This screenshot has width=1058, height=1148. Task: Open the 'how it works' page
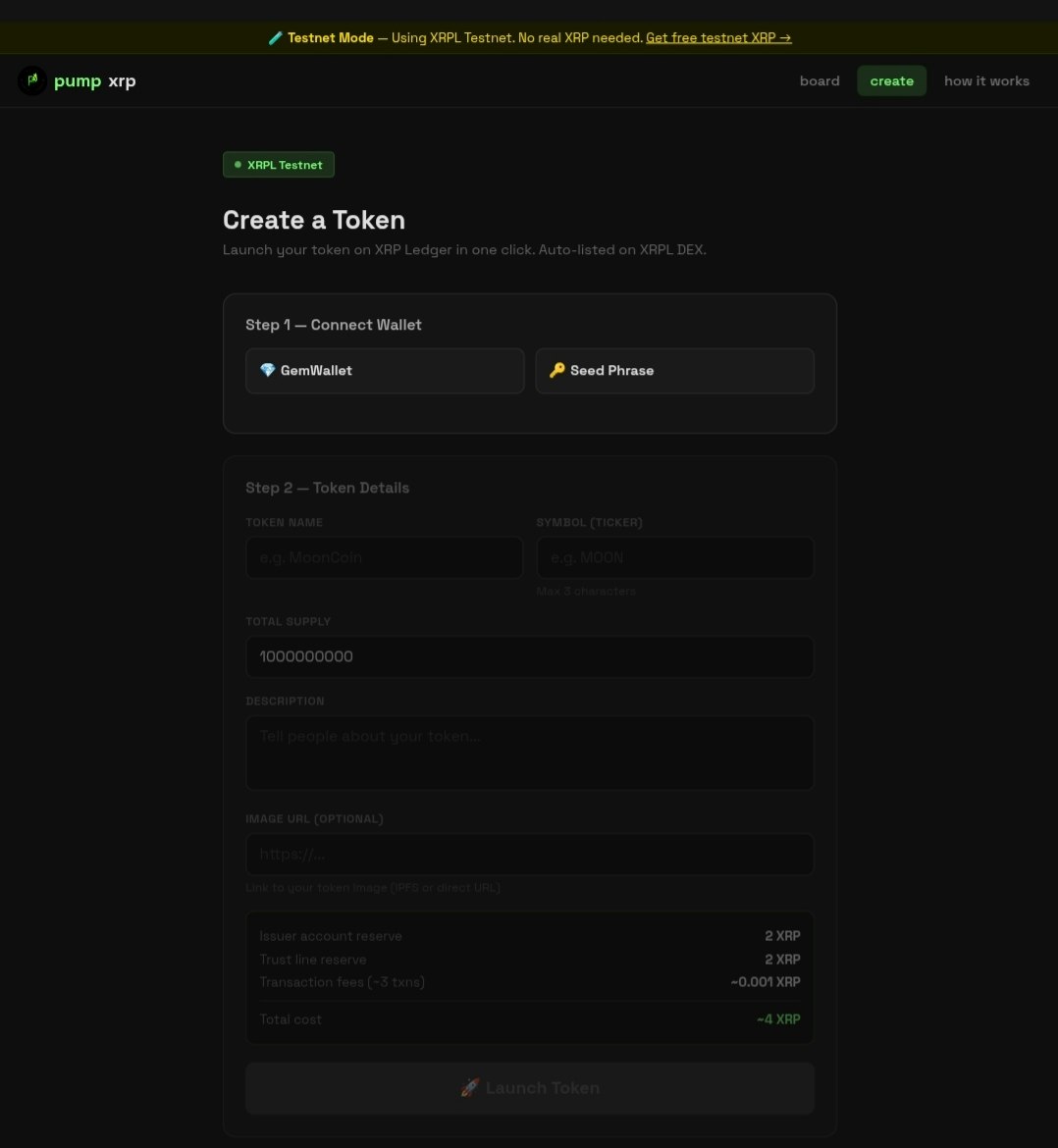point(986,80)
